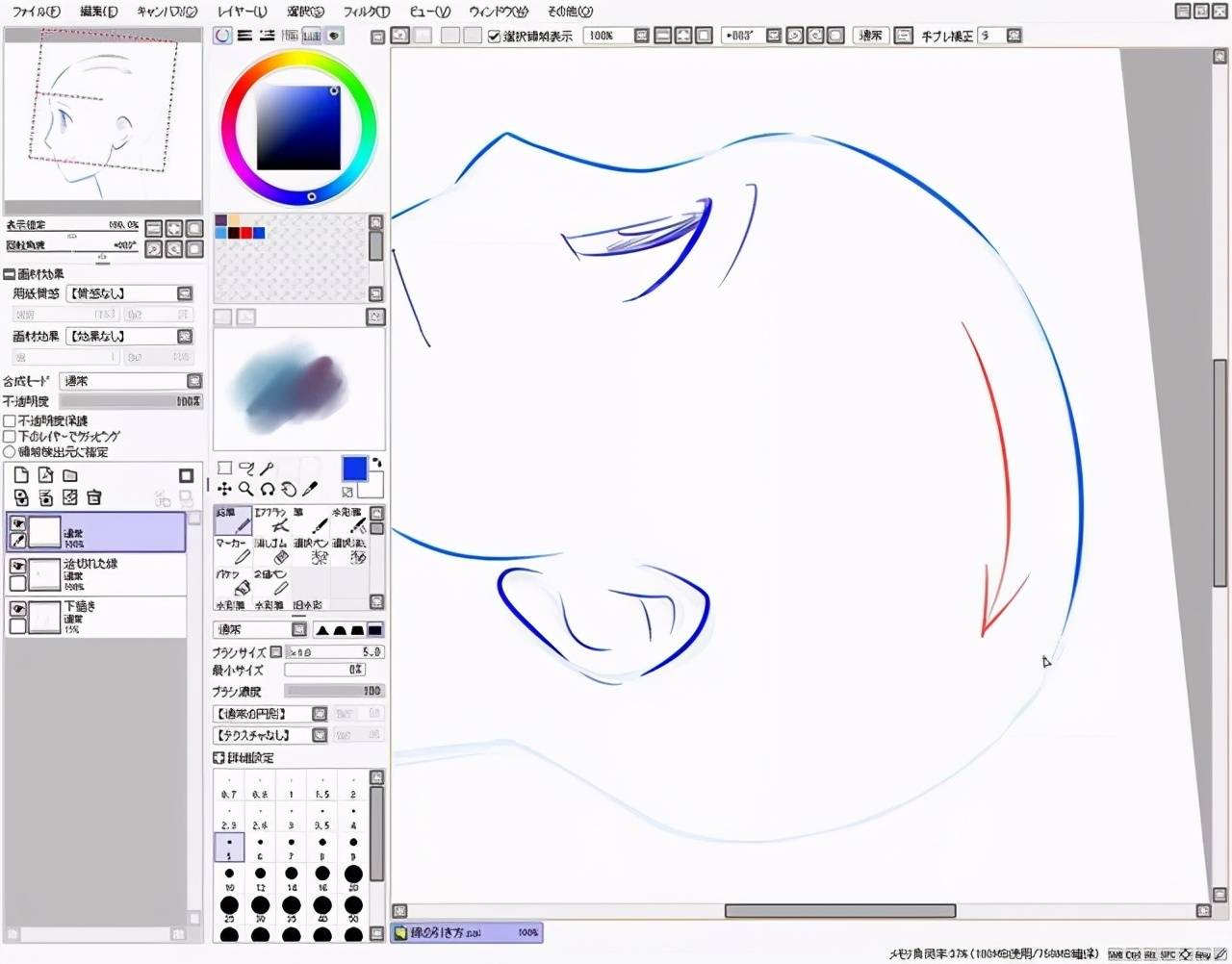Click the blue foreground color swatch

[x=354, y=469]
